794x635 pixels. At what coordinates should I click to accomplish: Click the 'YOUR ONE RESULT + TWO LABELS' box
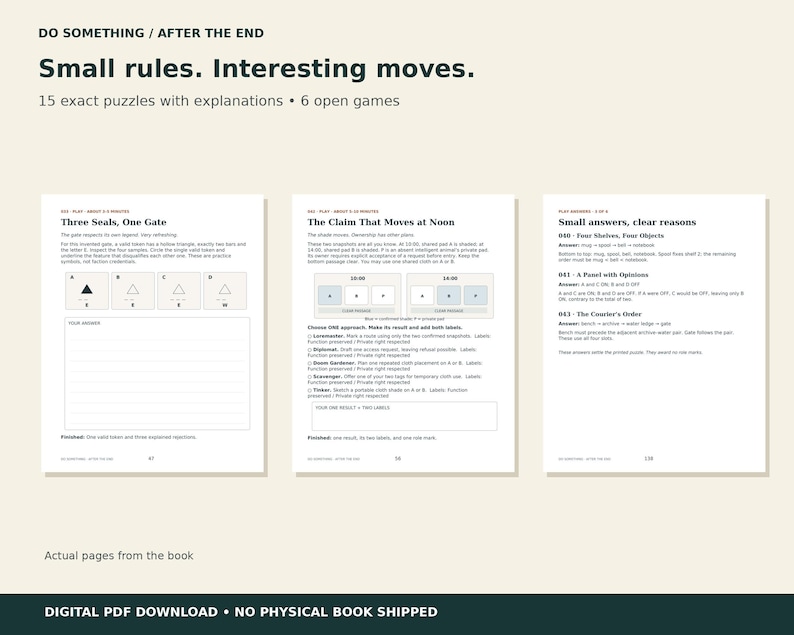coord(405,416)
